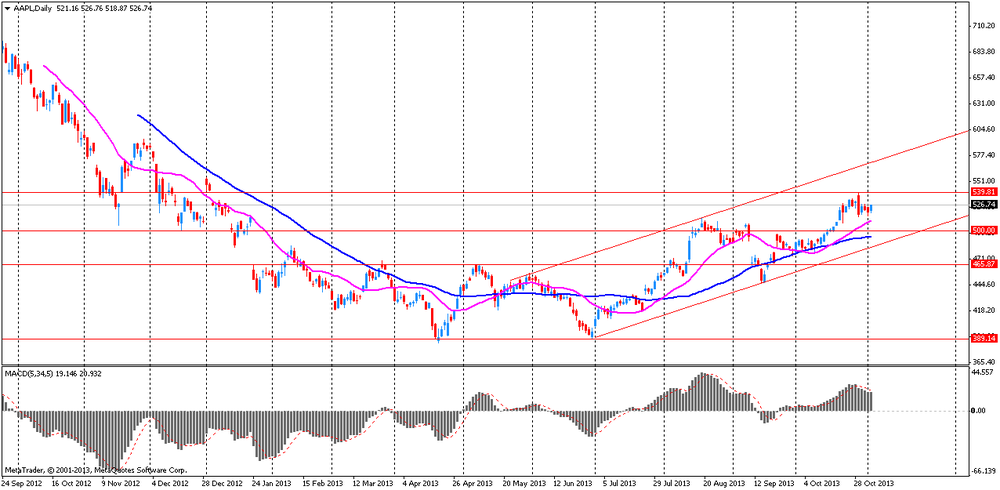Image resolution: width=1000 pixels, height=490 pixels.
Task: Click the 710.20 price scale value
Action: [983, 26]
